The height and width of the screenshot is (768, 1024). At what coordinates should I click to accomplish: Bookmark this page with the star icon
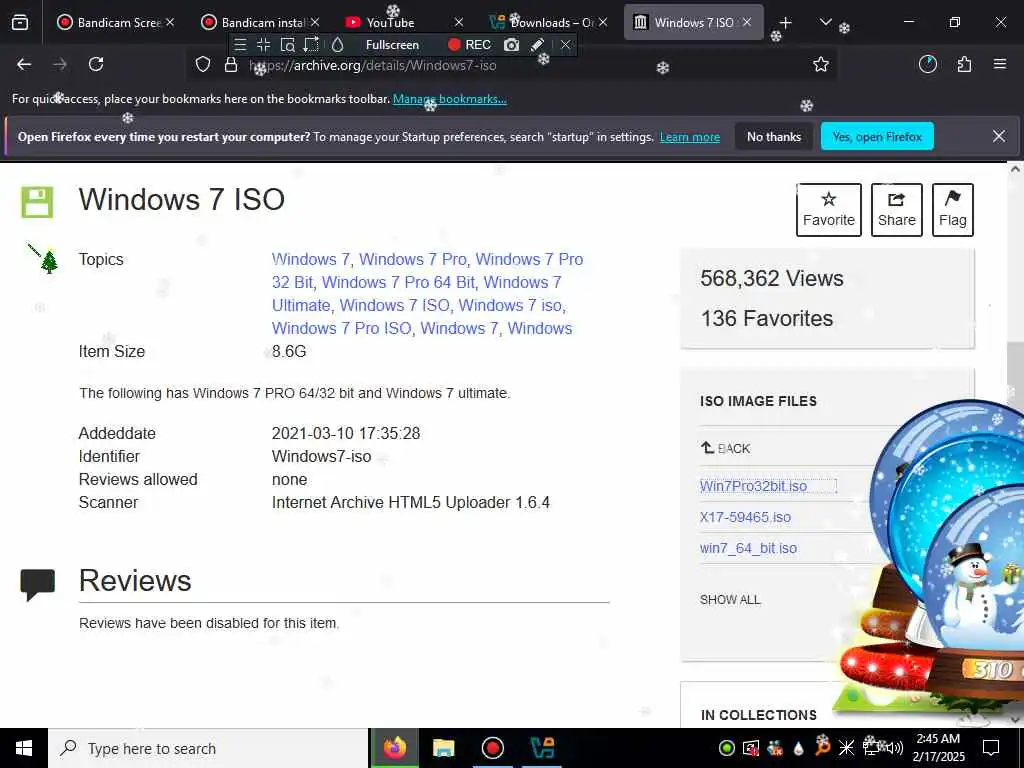pyautogui.click(x=821, y=64)
